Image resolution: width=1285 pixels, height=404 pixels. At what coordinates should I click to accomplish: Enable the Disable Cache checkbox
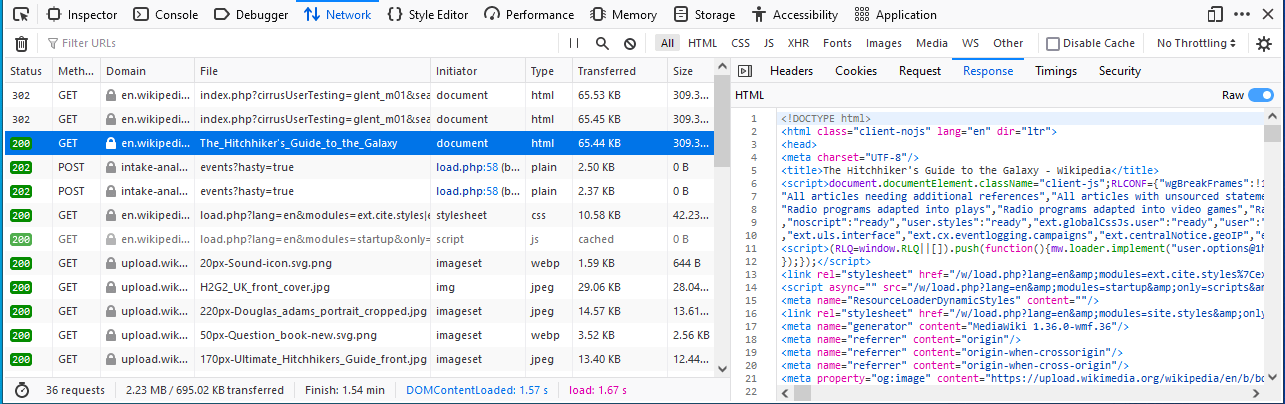click(1053, 44)
